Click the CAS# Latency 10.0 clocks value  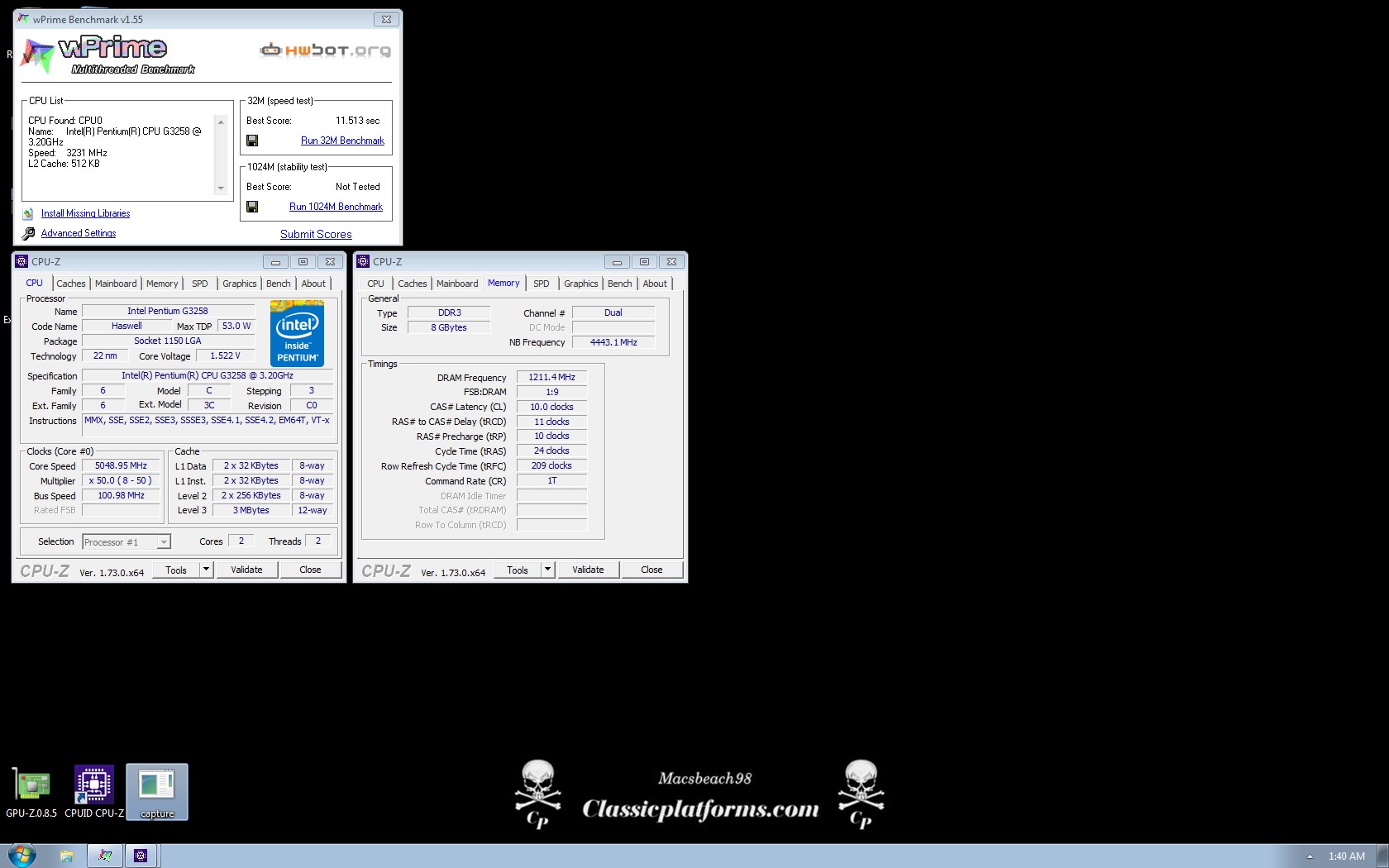coord(551,407)
